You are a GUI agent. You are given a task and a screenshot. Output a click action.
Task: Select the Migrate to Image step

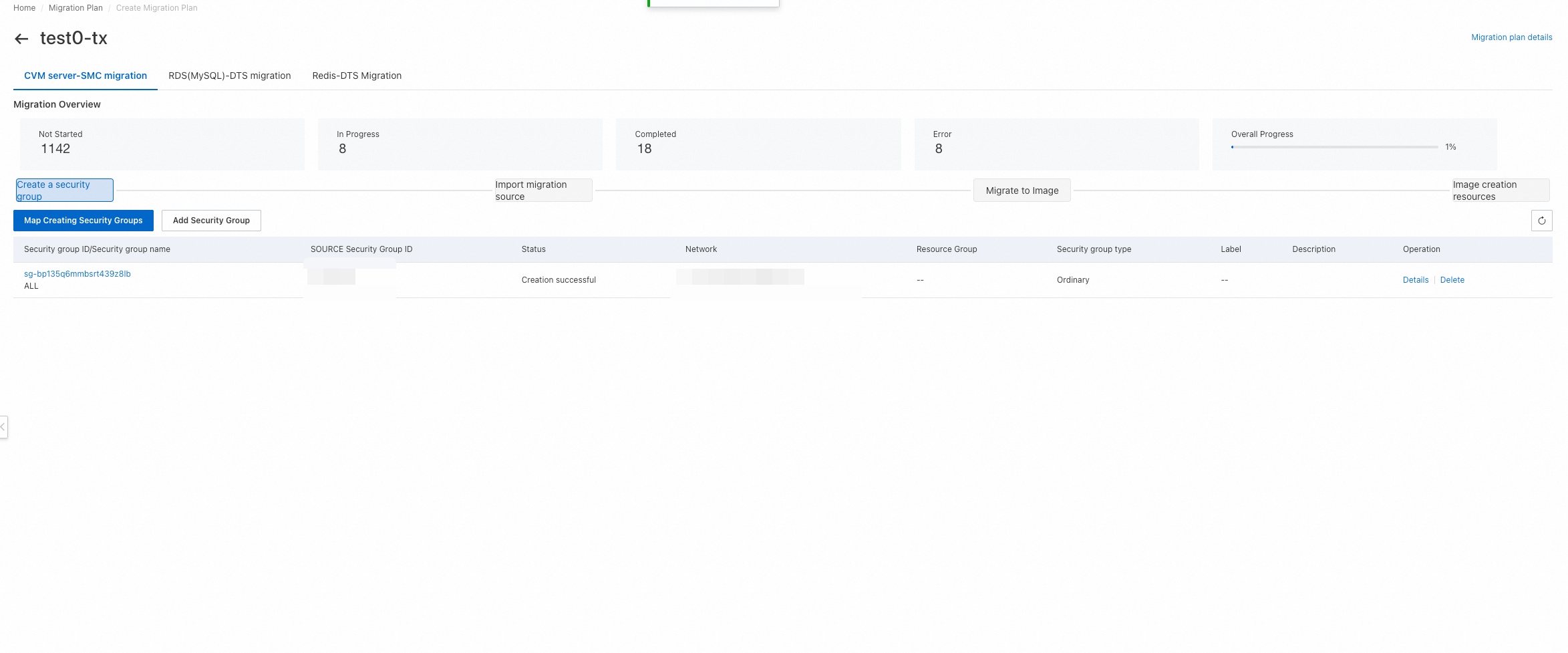tap(1022, 190)
